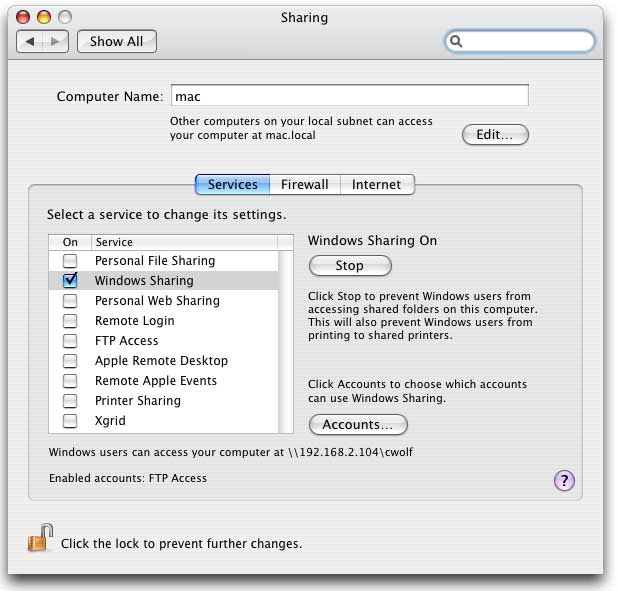
Task: Turn on the FTP Access checkbox
Action: (70, 341)
